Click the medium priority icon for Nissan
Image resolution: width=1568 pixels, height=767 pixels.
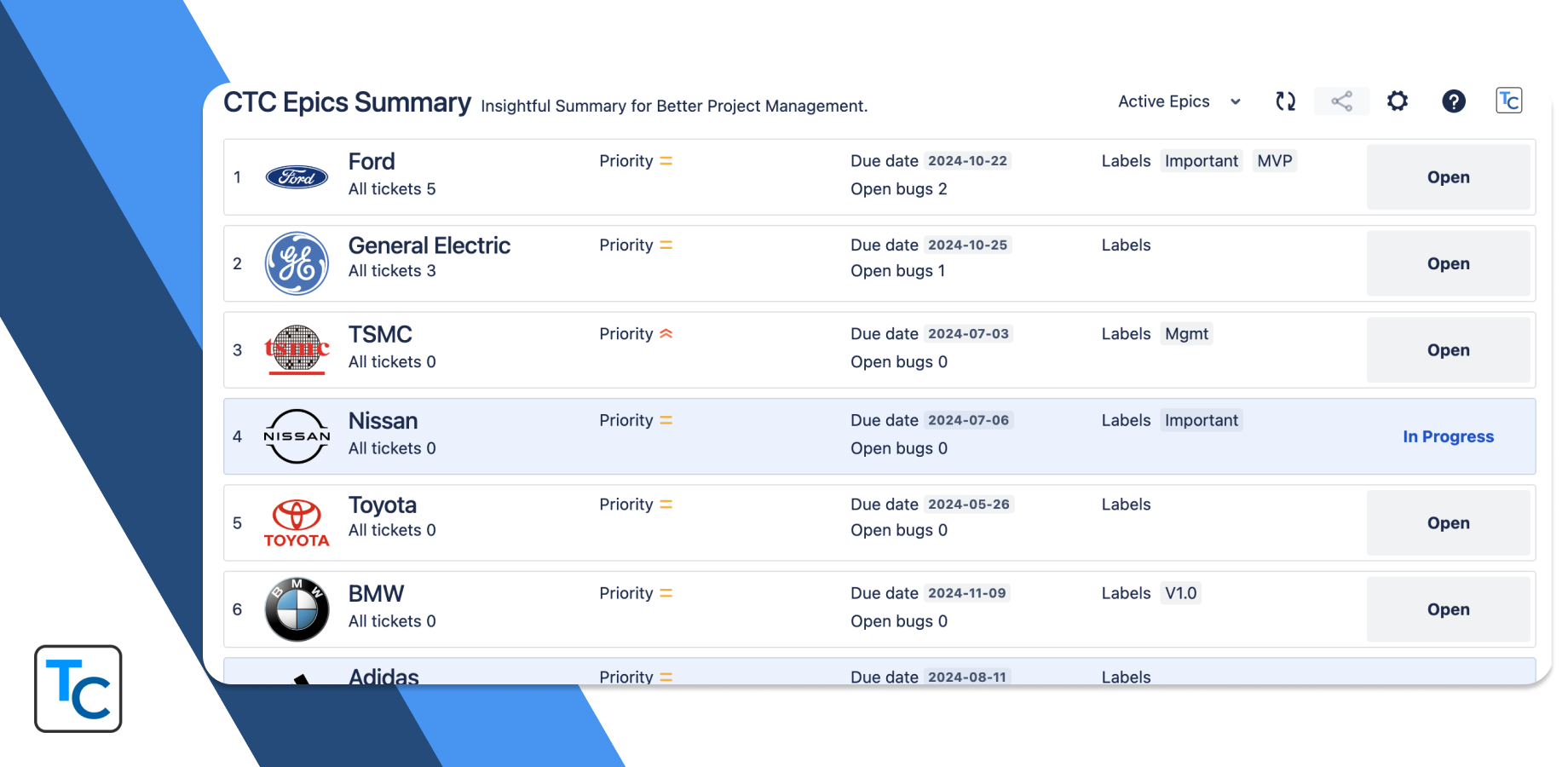coord(666,420)
